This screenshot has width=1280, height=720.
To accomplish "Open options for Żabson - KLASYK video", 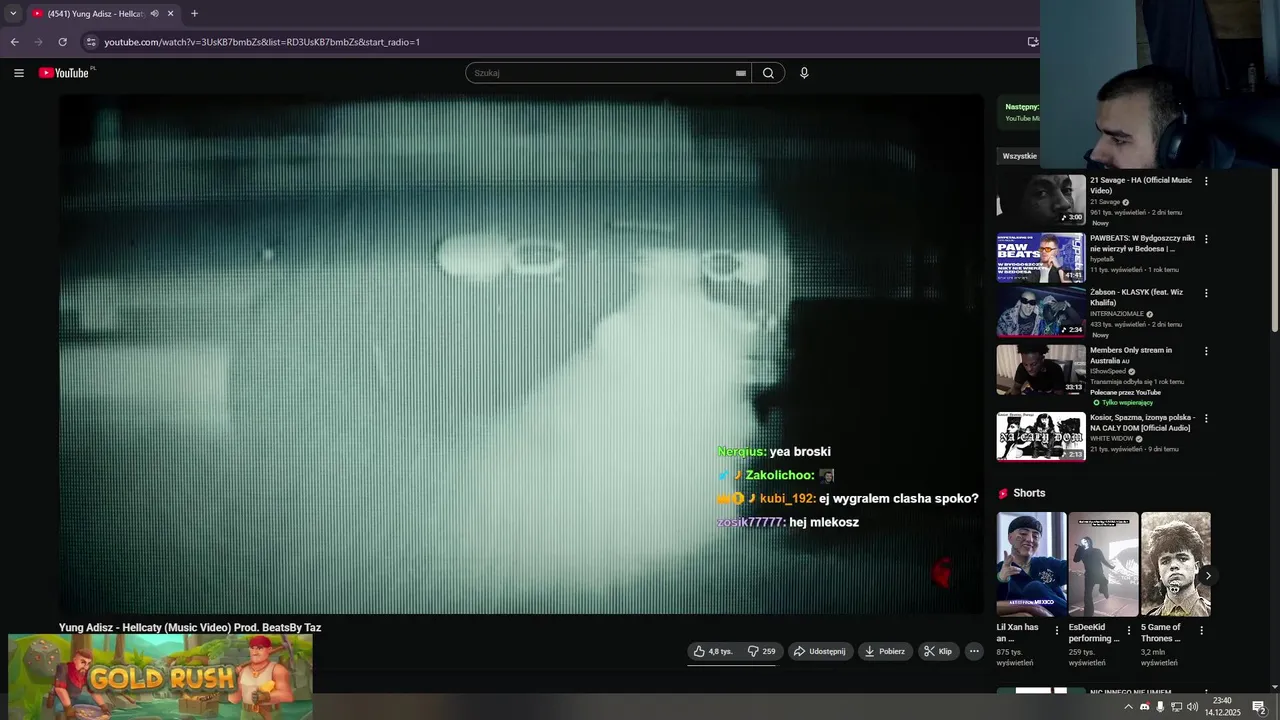I will click(x=1206, y=293).
